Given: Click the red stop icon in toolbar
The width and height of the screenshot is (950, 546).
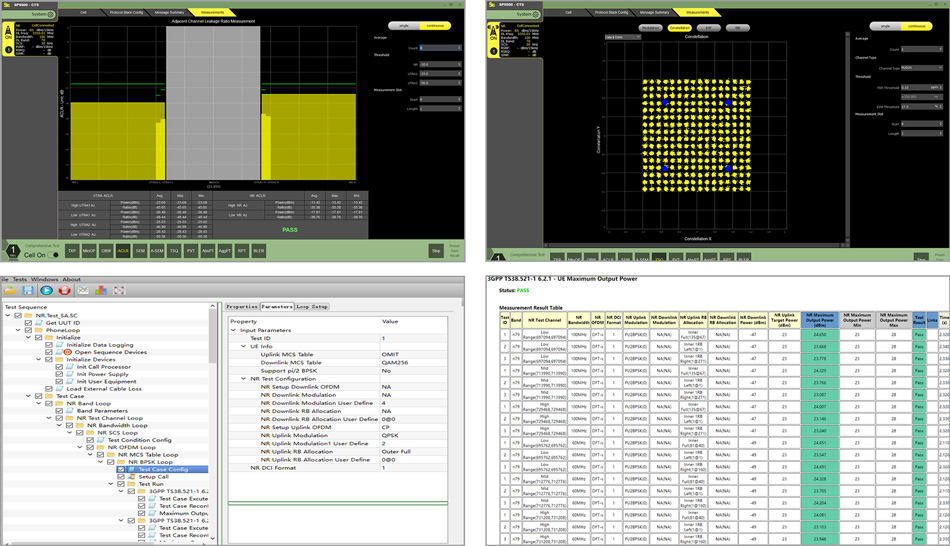Looking at the screenshot, I should (x=64, y=291).
